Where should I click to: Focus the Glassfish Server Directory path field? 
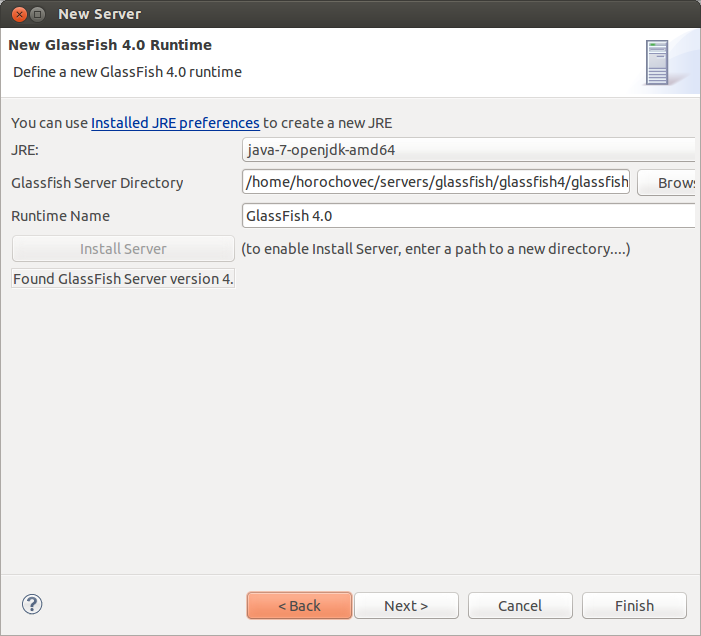click(x=436, y=182)
